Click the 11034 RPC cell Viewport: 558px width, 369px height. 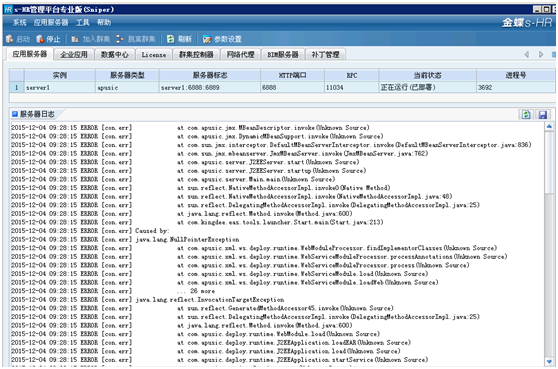[352, 88]
